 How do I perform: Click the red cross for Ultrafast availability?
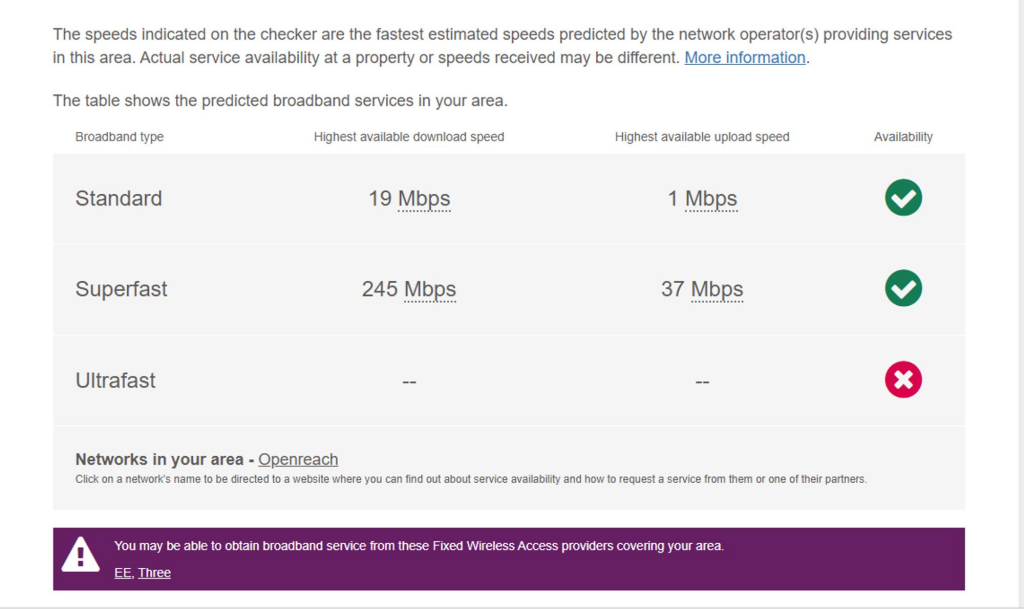(x=903, y=379)
